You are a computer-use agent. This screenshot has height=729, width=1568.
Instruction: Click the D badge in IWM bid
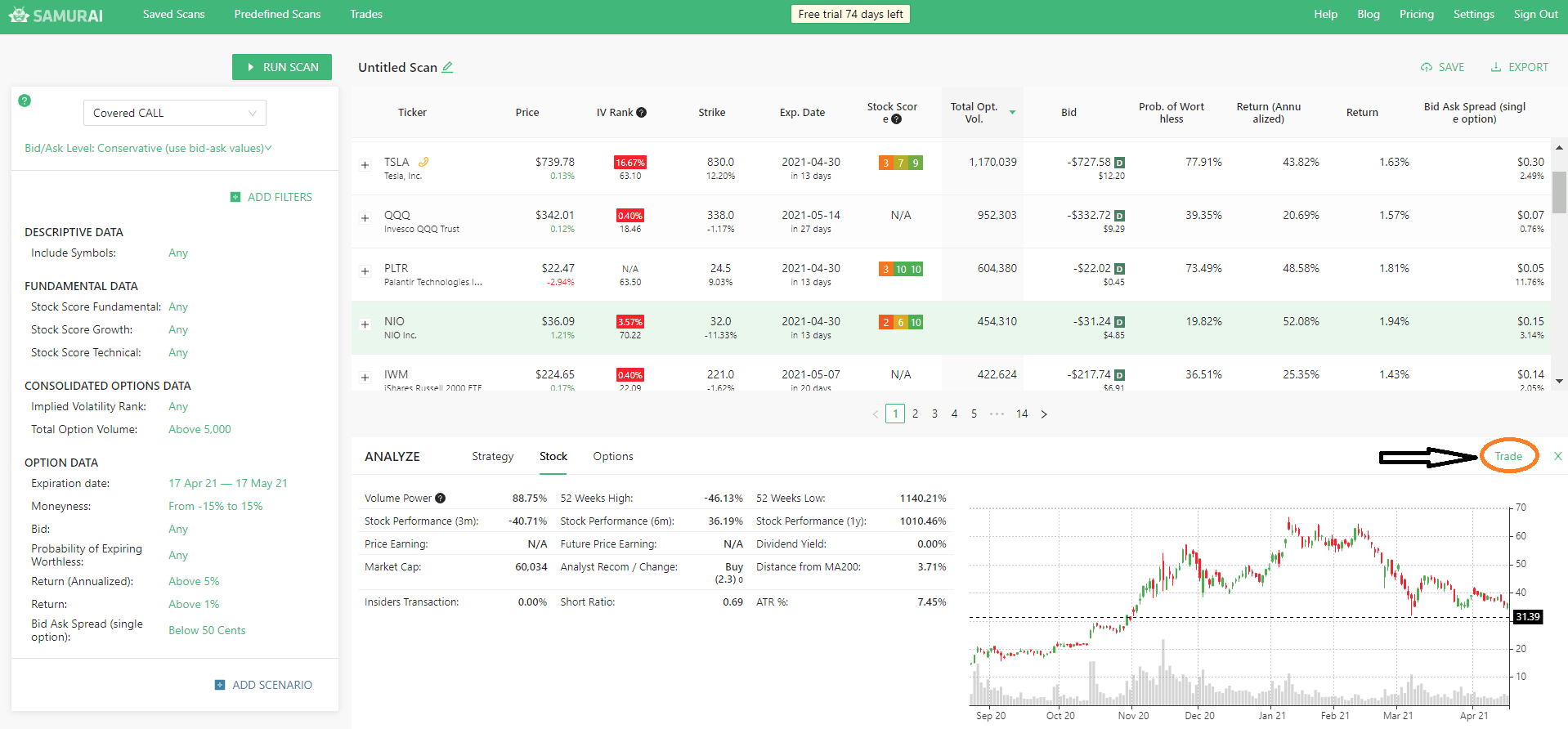click(x=1120, y=375)
